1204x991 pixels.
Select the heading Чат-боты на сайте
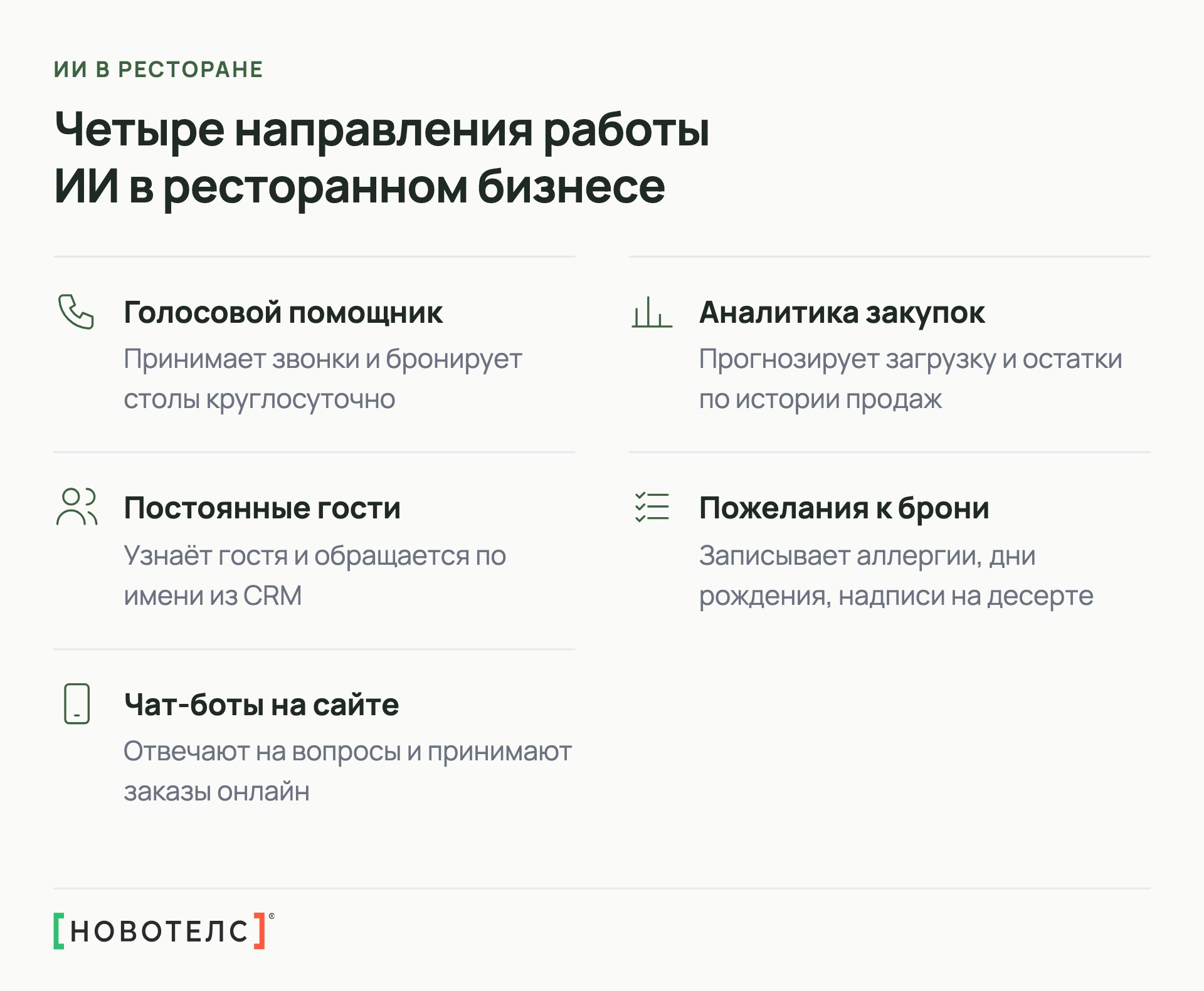click(261, 705)
